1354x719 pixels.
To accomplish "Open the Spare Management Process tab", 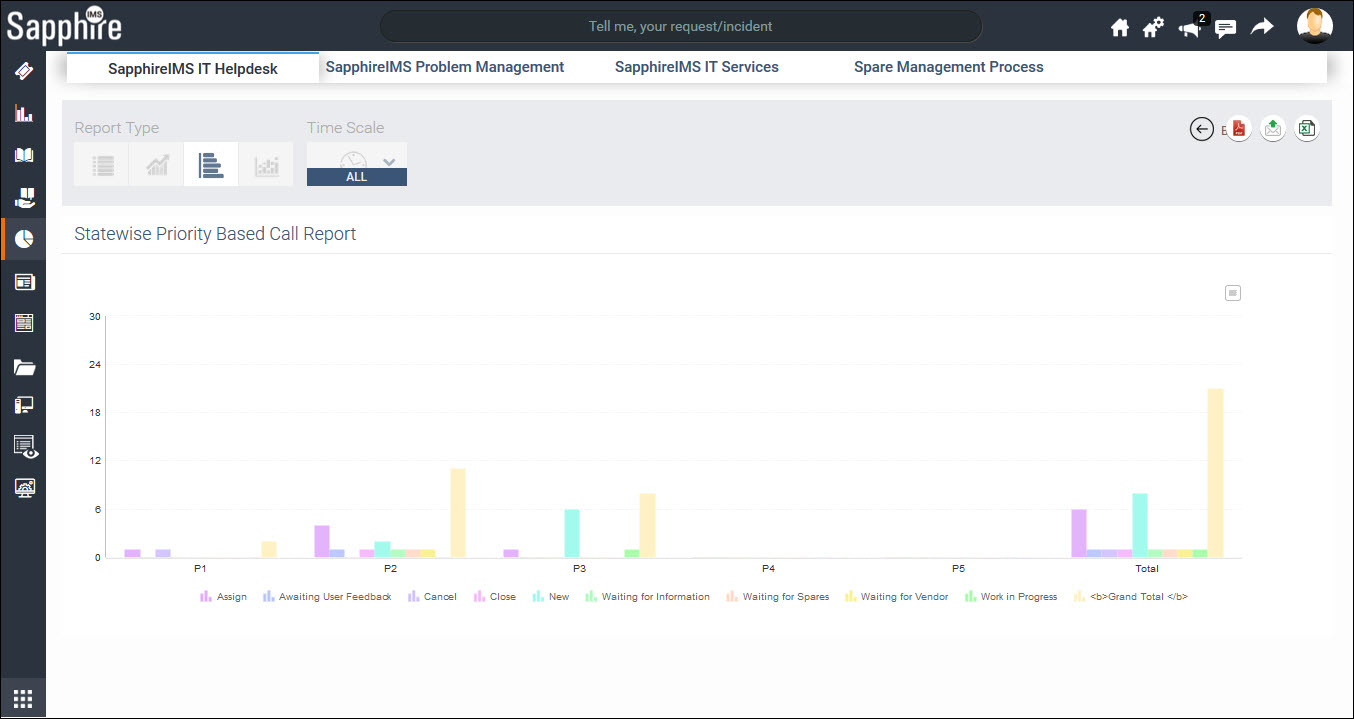I will pos(948,66).
